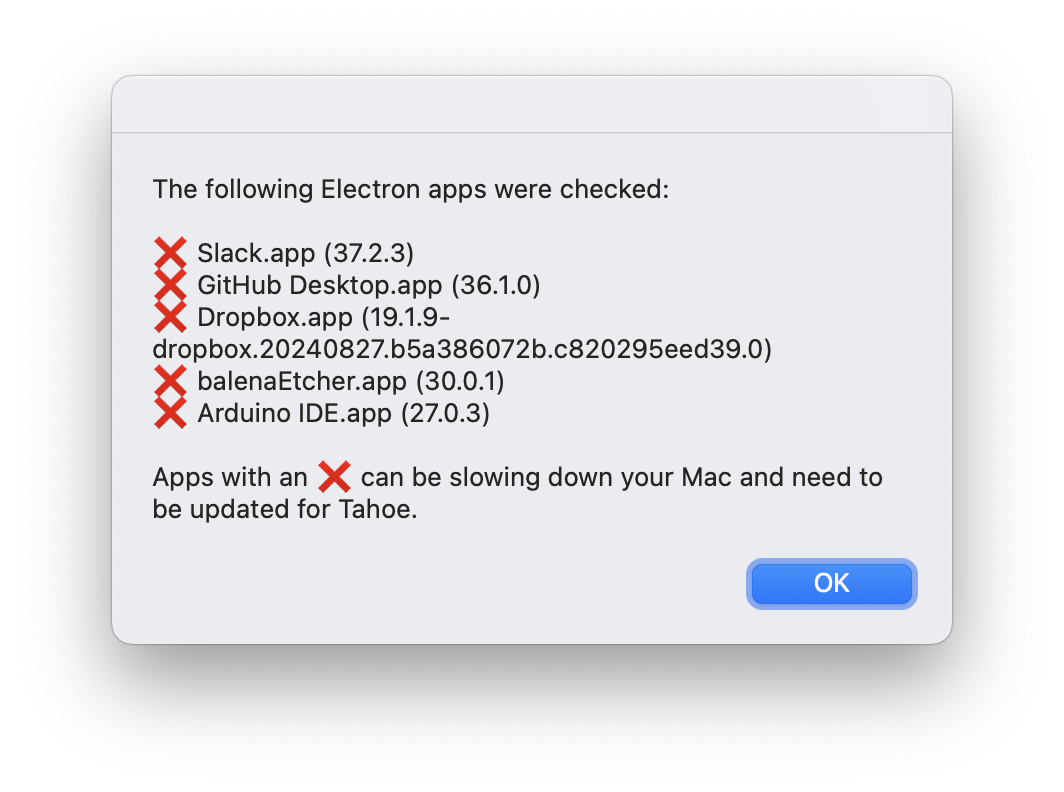Screen dimensions: 1064x792
Task: Click the red X next to GitHub Desktop.app
Action: tap(171, 285)
